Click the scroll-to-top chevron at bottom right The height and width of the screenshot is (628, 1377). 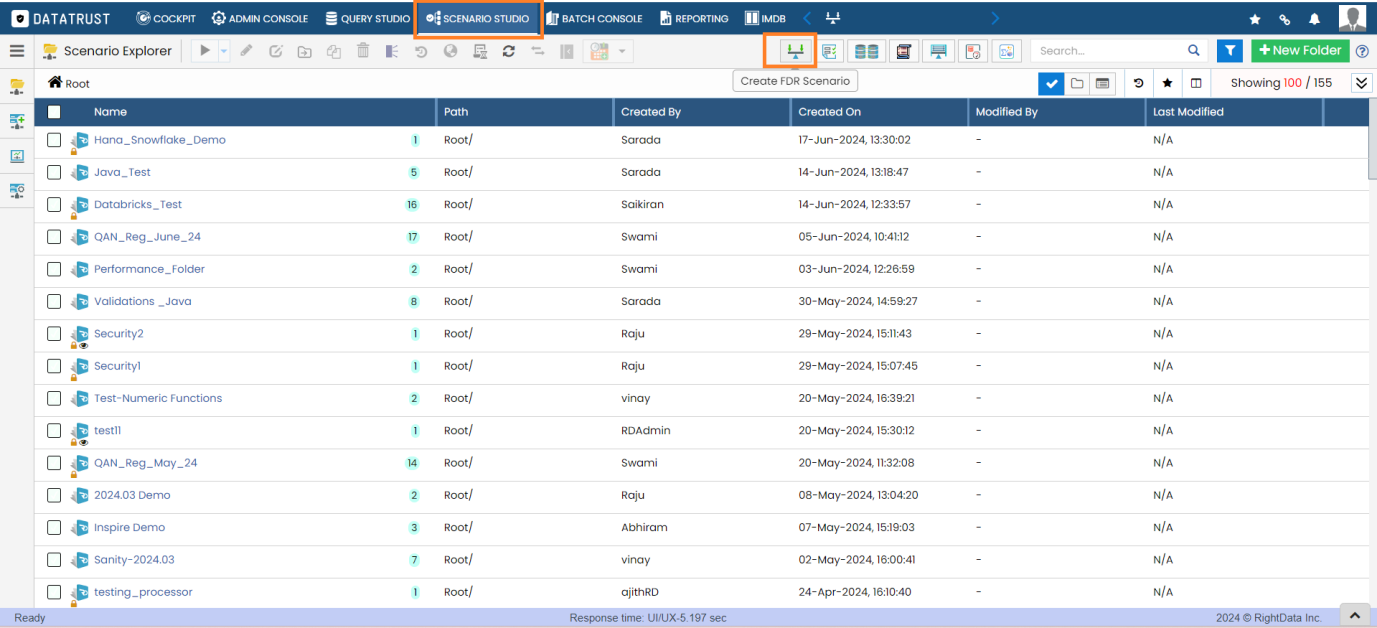coord(1354,616)
